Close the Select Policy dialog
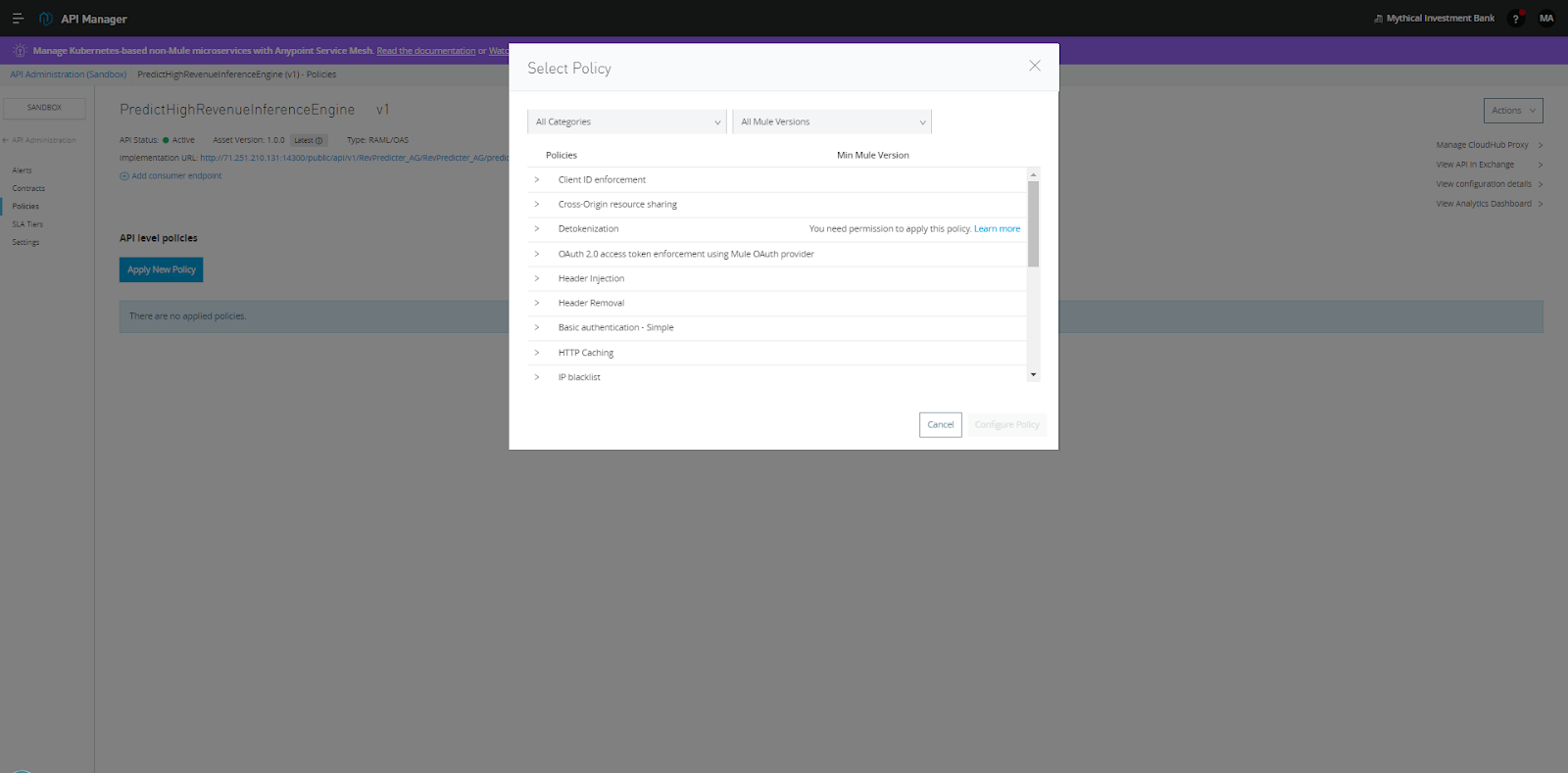The height and width of the screenshot is (773, 1568). 1034,66
